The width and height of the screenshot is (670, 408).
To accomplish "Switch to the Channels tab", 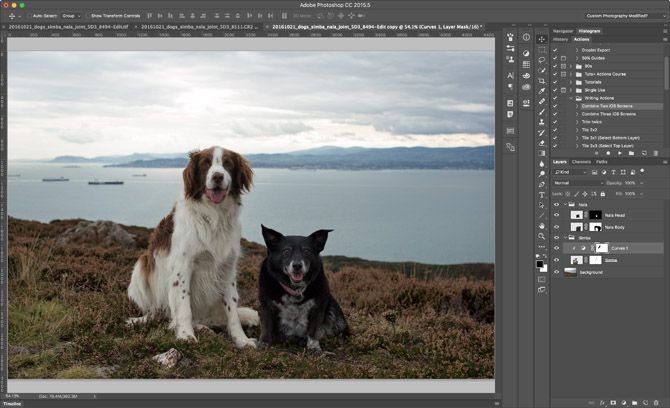I will pyautogui.click(x=581, y=161).
